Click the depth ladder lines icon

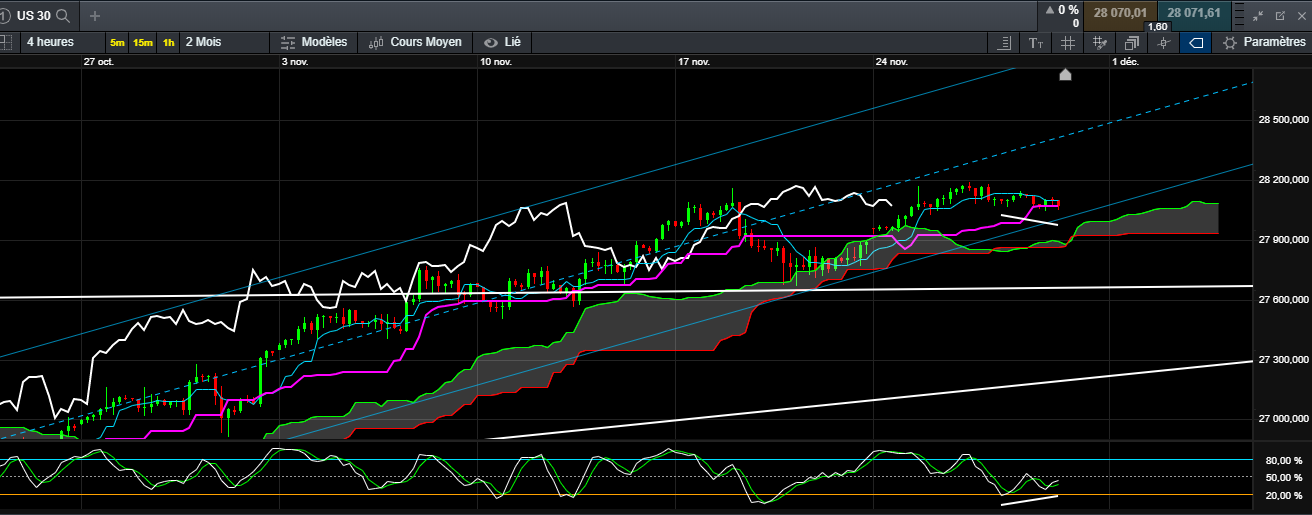click(x=1239, y=16)
